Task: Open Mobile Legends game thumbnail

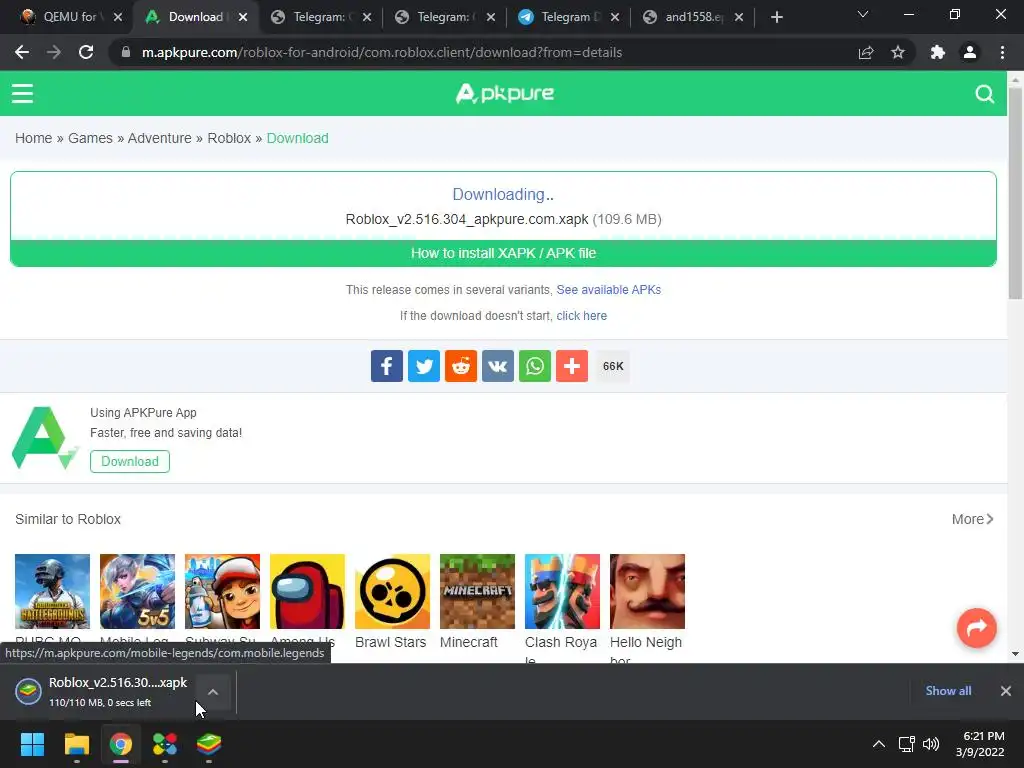Action: coord(137,592)
